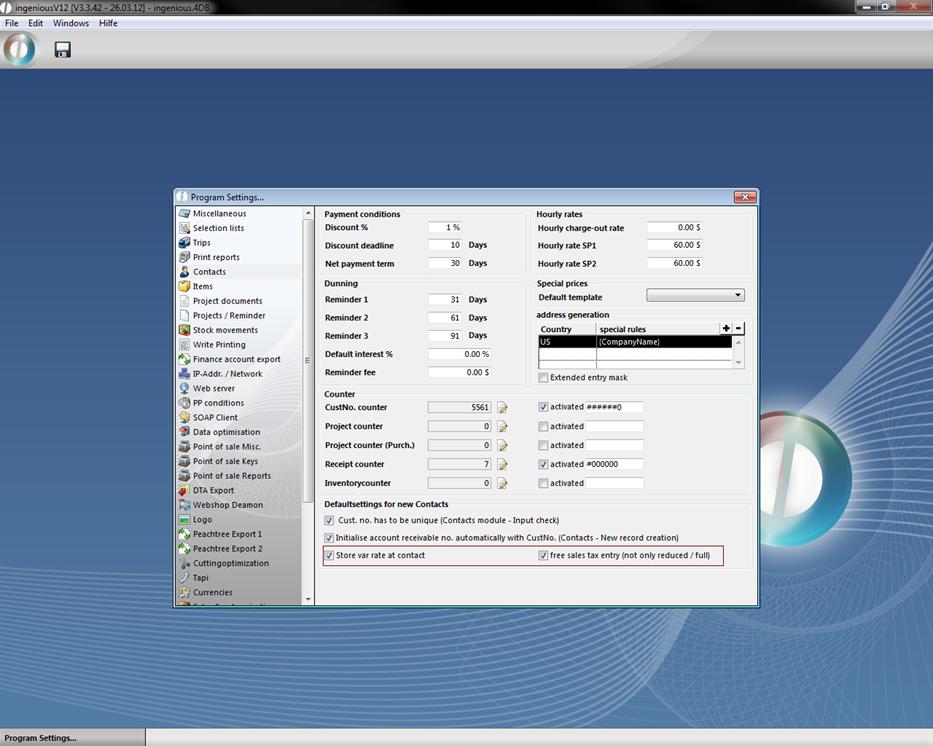Remove address rule with minus button

tap(739, 328)
